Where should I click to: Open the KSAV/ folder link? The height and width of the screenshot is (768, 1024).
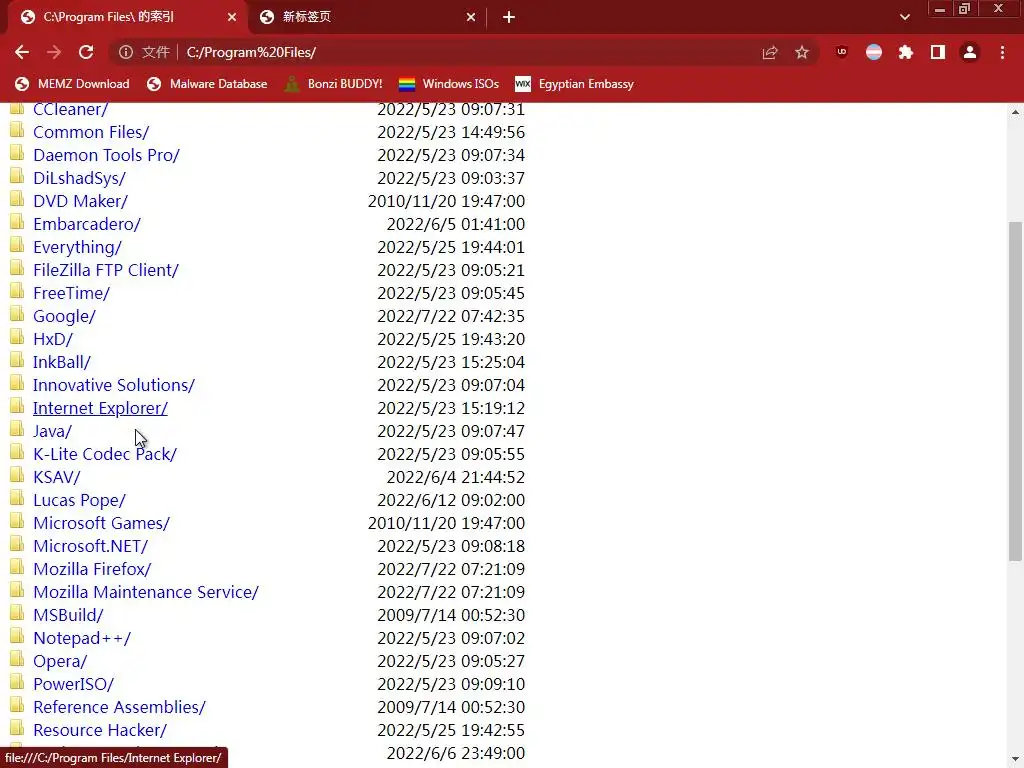[56, 477]
